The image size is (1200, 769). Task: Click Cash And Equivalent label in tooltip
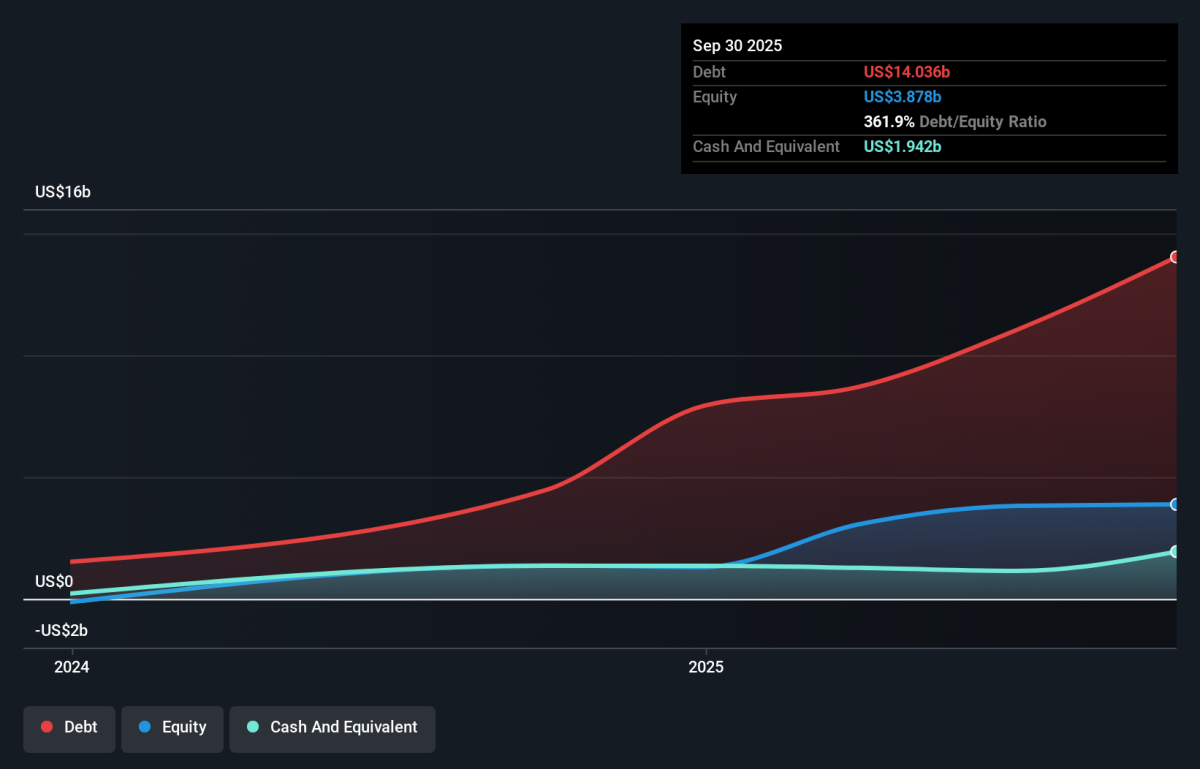click(766, 147)
